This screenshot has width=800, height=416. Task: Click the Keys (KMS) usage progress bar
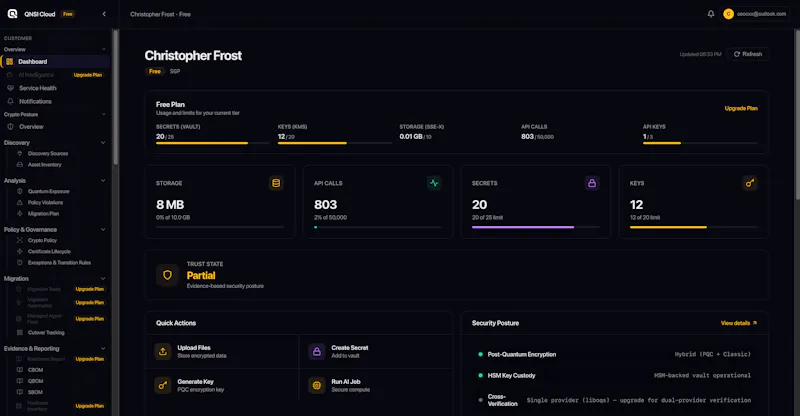click(334, 143)
